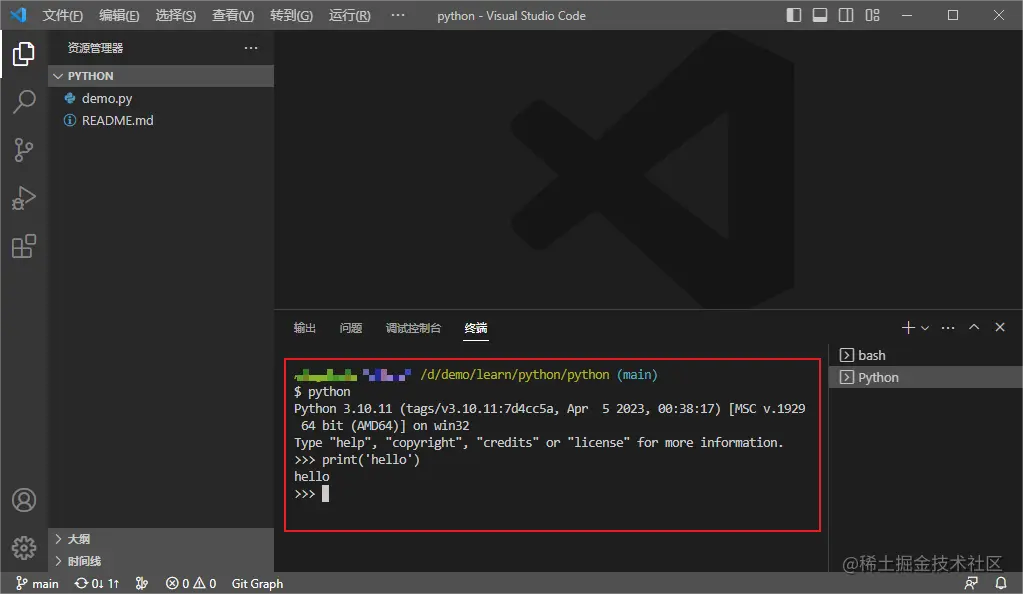Toggle bottom panel layout icon

coord(820,15)
